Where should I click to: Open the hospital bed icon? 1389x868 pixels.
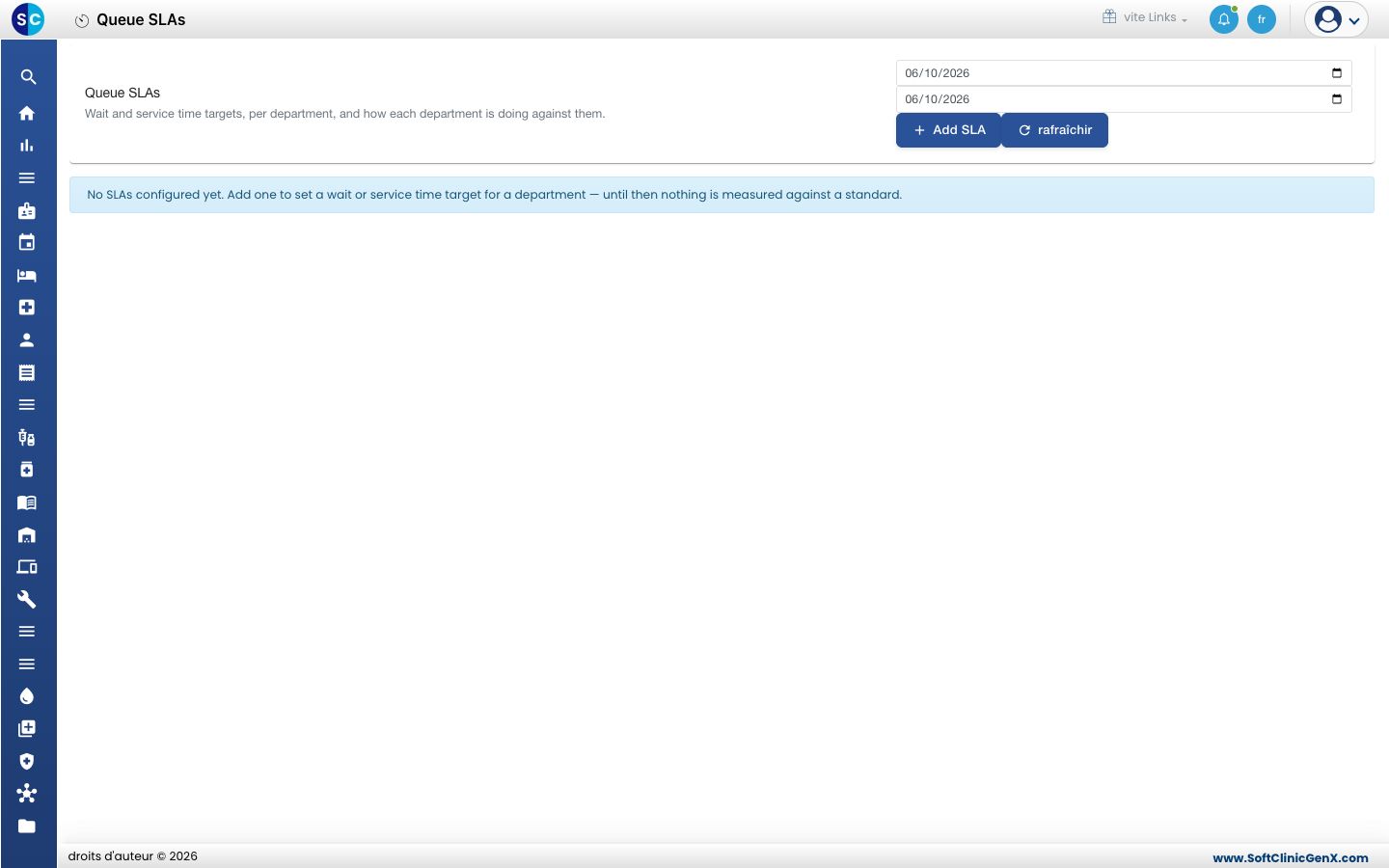click(x=27, y=275)
